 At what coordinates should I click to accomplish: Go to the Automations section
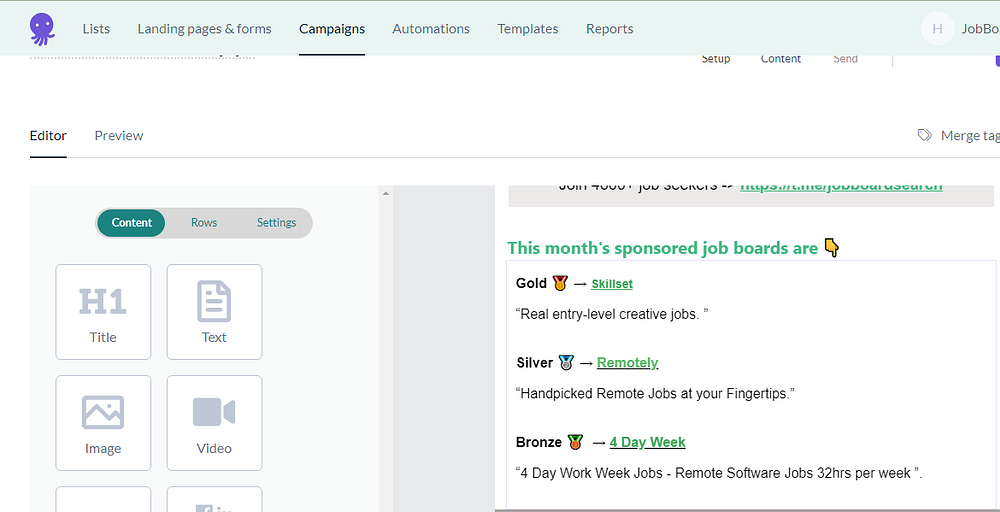click(431, 29)
